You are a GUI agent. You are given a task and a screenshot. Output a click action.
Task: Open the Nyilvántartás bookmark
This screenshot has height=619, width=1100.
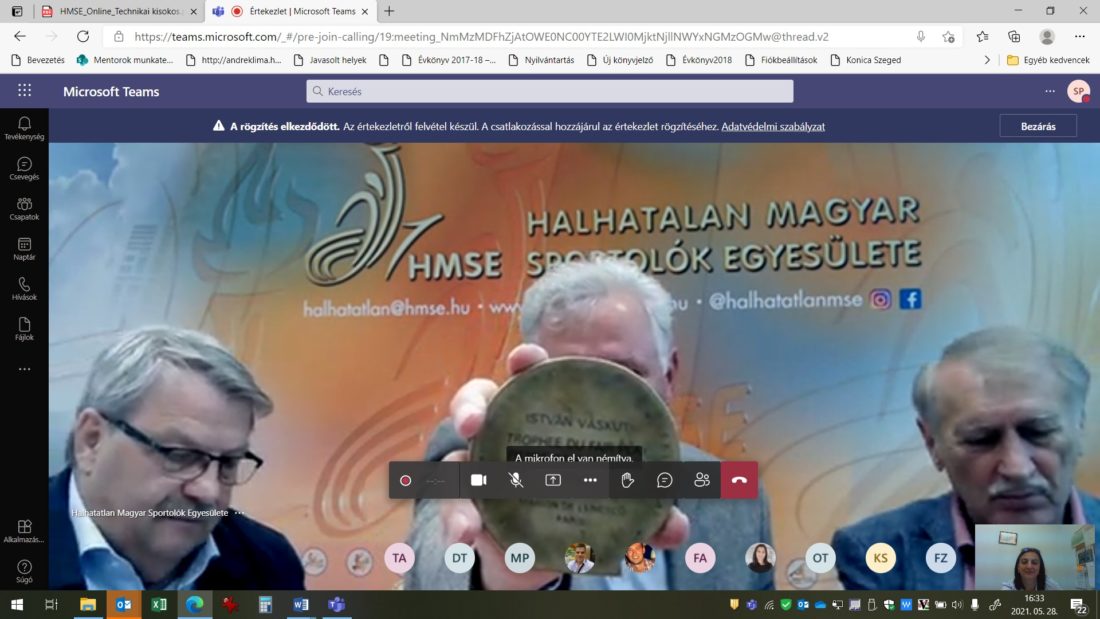coord(541,60)
